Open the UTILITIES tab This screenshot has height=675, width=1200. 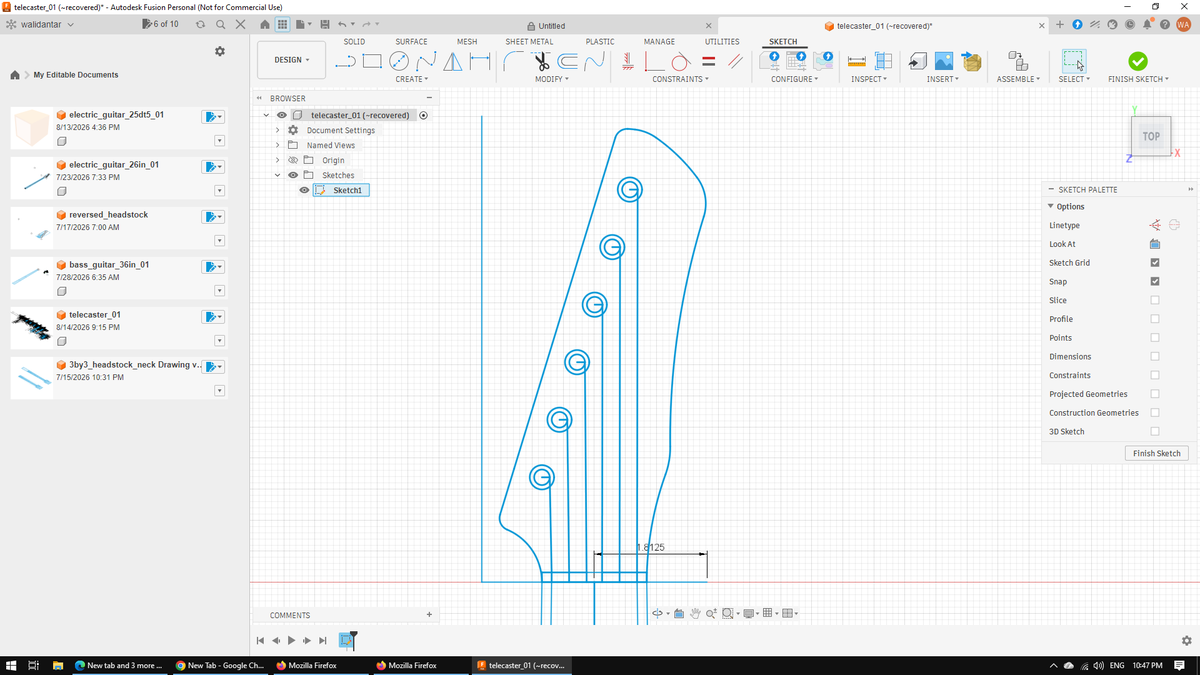(722, 42)
